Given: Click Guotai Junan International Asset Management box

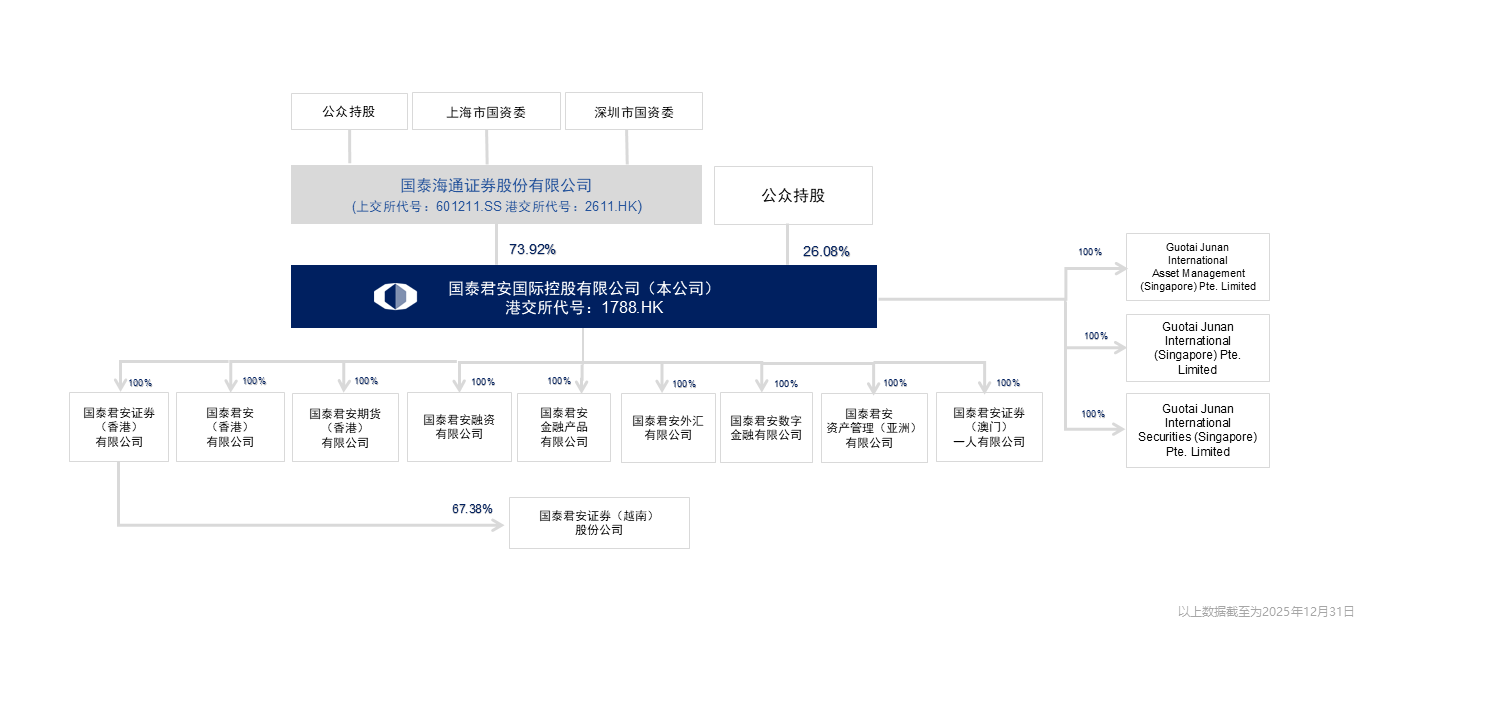Looking at the screenshot, I should (1197, 267).
